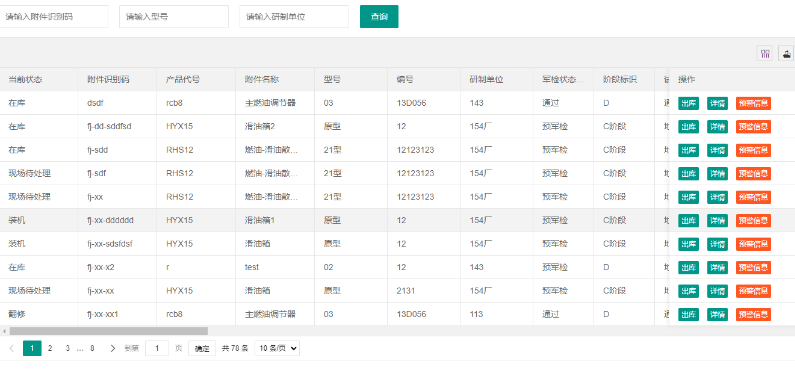795x369 pixels.
Task: Open 详情 for row dsdf
Action: pyautogui.click(x=717, y=103)
